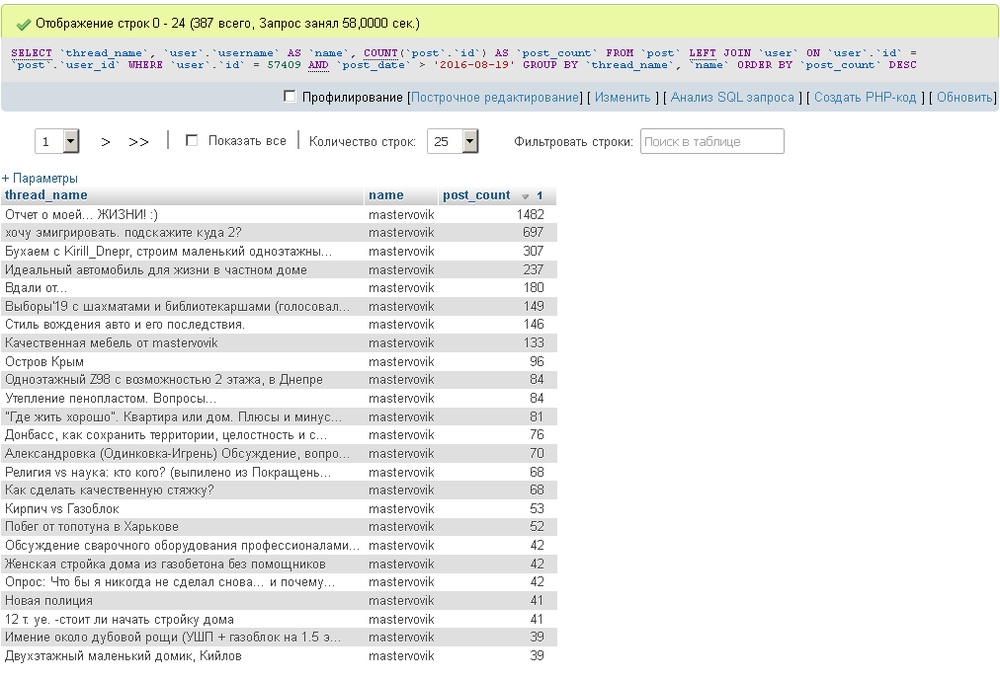Toggle the Показать все checkbox
This screenshot has height=680, width=1000.
tap(192, 141)
